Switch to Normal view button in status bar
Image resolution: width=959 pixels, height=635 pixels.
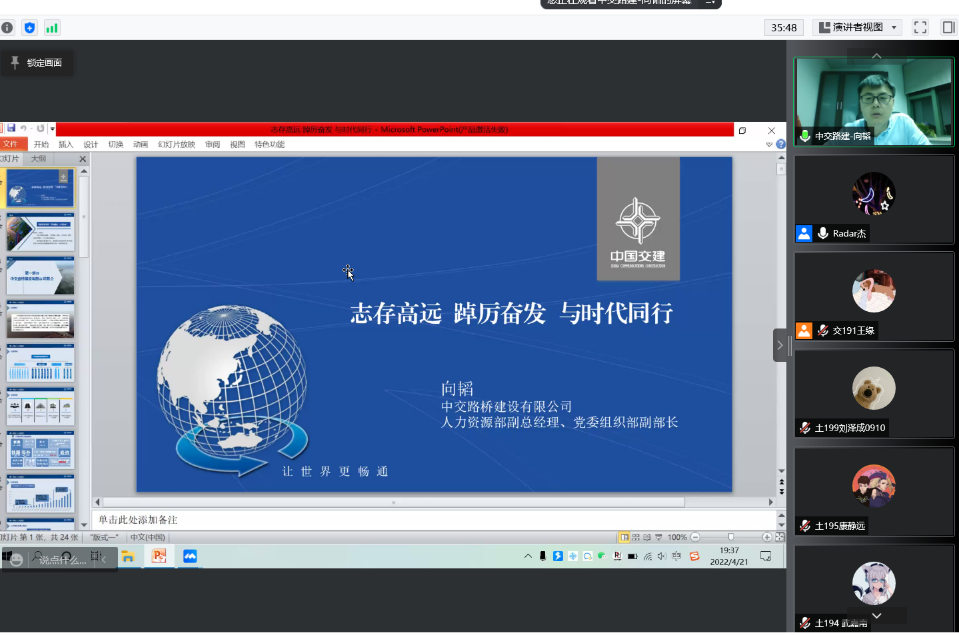coord(624,537)
